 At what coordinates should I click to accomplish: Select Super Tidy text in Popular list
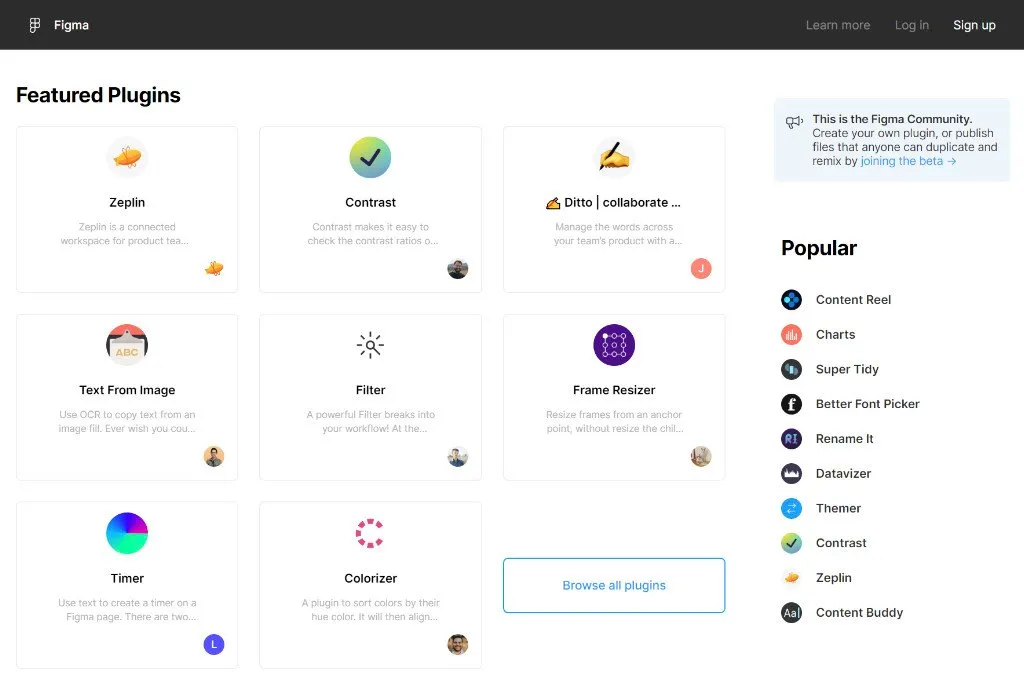[847, 369]
